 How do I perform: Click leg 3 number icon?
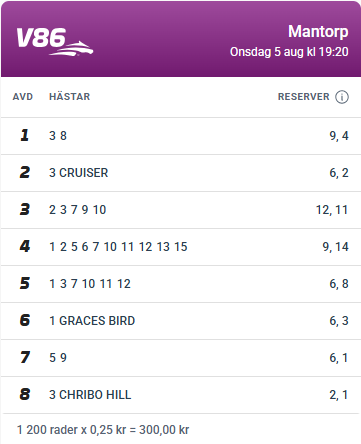pos(25,210)
